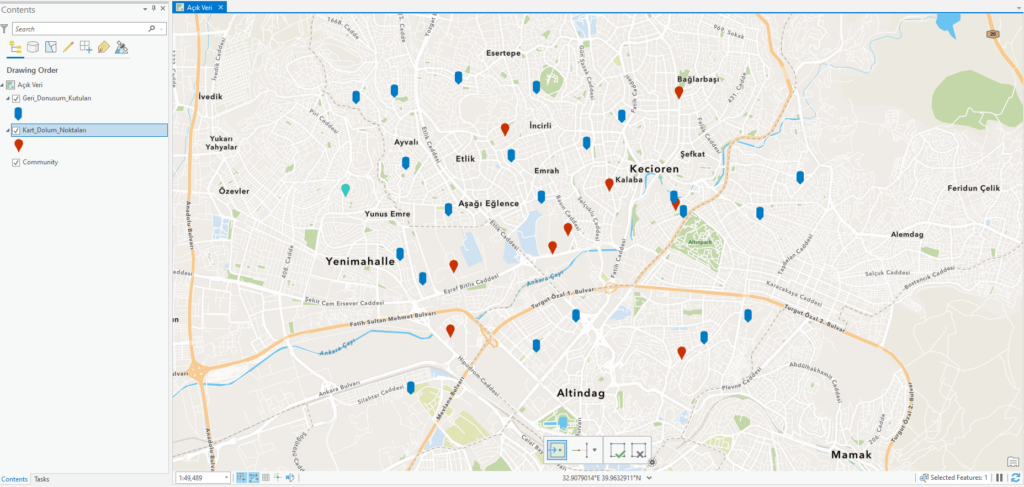
Task: Open the map view tab list dropdown
Action: pyautogui.click(x=1019, y=8)
